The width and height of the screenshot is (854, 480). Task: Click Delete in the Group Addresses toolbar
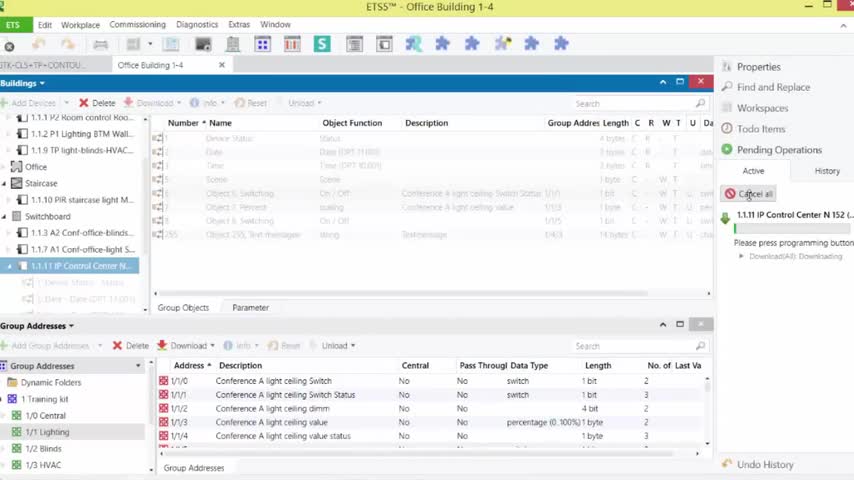coord(130,346)
